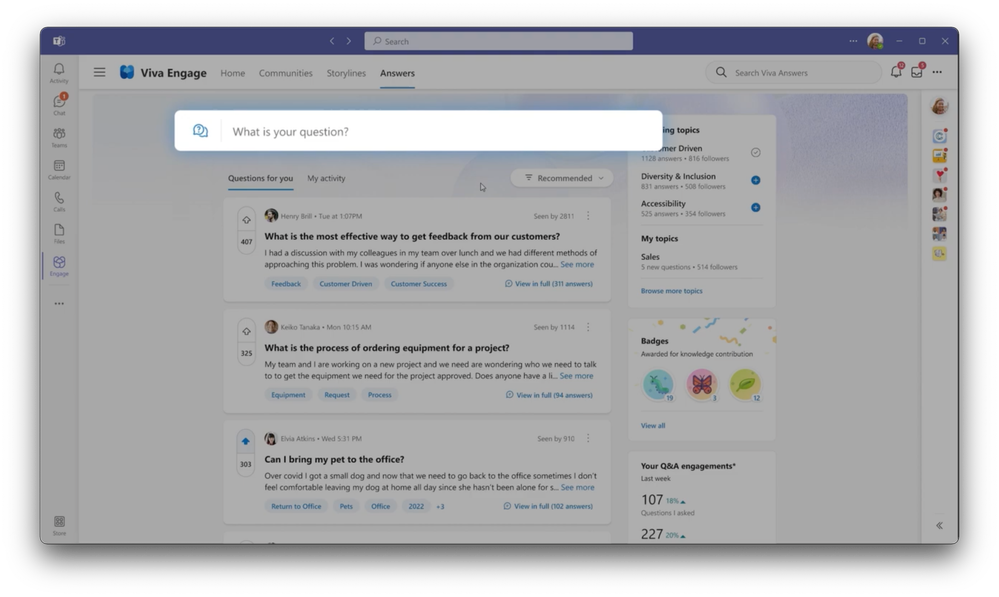Select the Pets topic tag

pos(346,507)
